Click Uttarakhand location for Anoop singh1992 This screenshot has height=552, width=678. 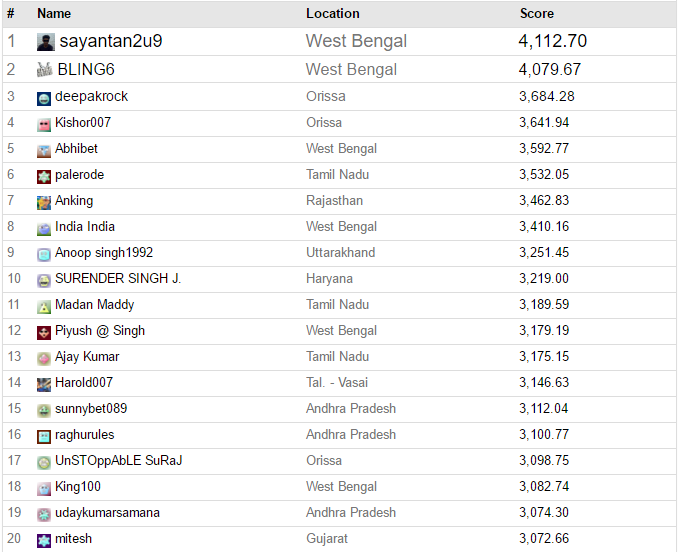[x=340, y=253]
